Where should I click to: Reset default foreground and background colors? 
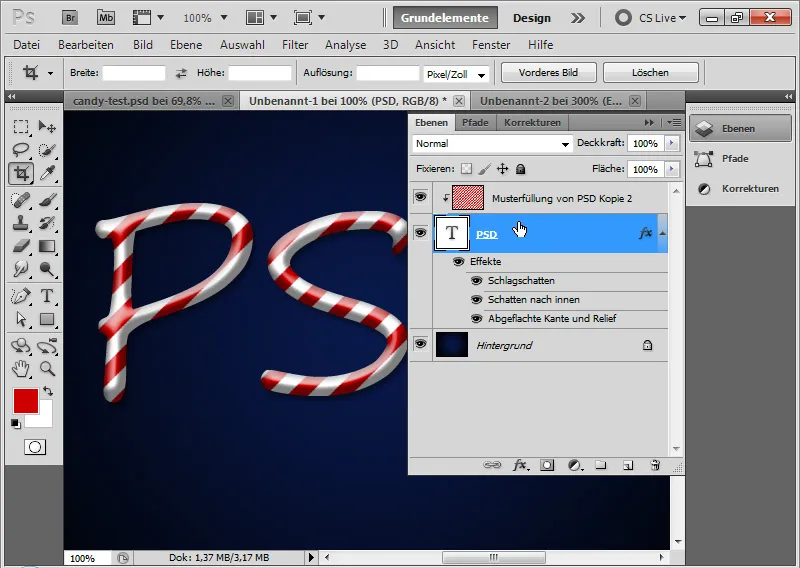16,424
